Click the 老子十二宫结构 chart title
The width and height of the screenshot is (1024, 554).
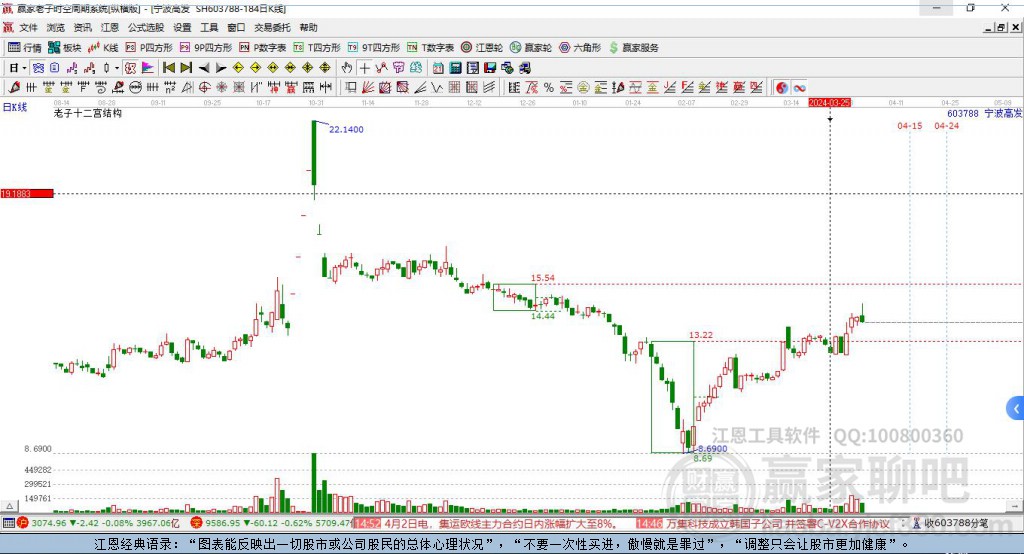point(88,113)
